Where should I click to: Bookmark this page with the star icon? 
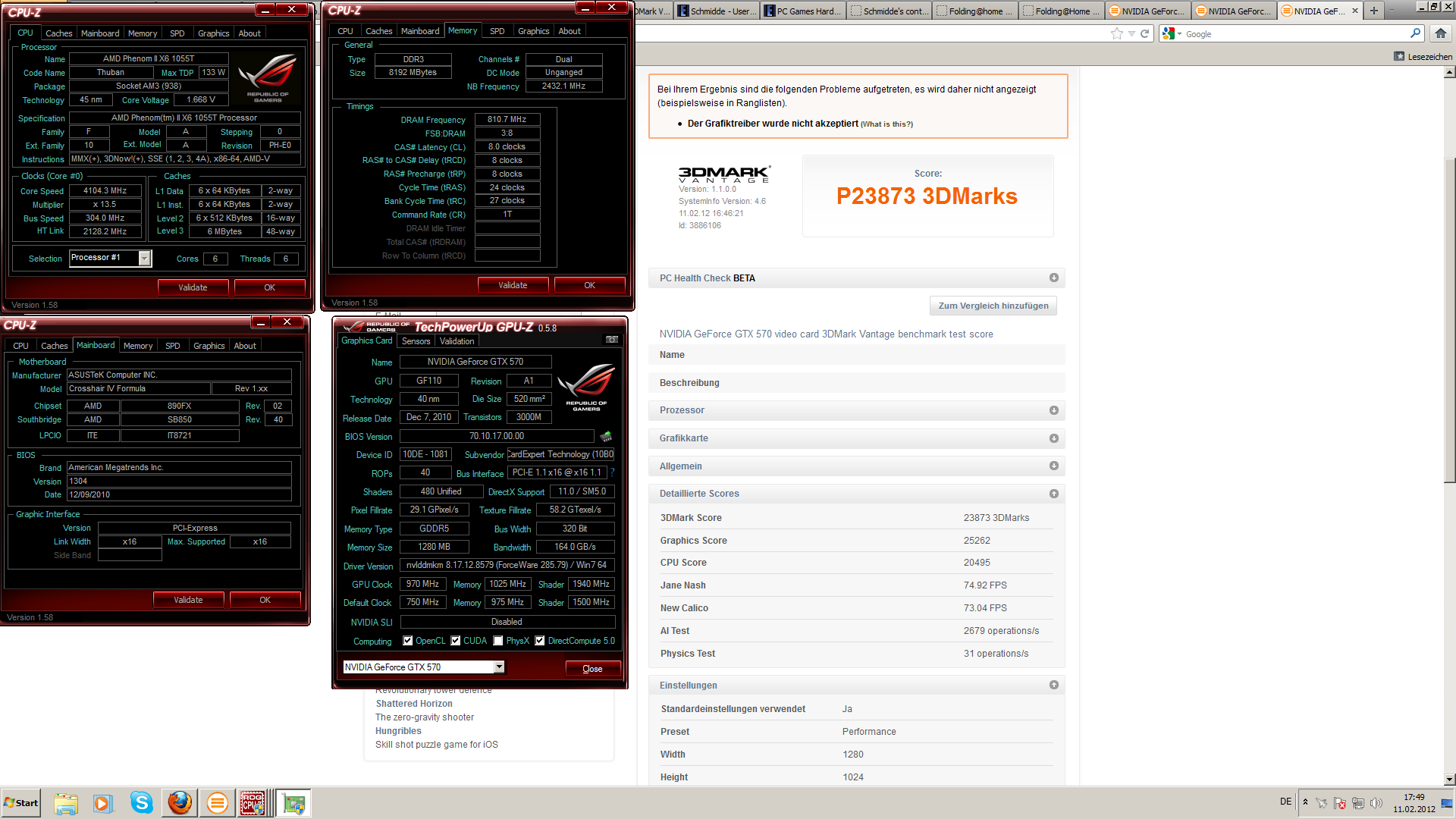tap(1116, 33)
